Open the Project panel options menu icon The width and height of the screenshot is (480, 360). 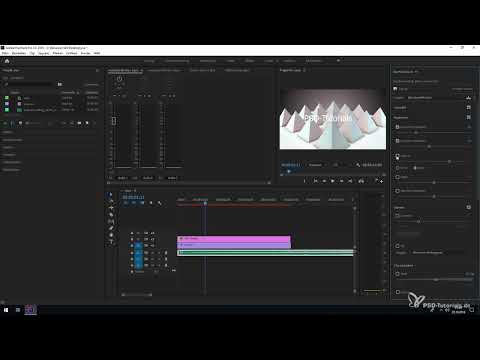coord(97,70)
